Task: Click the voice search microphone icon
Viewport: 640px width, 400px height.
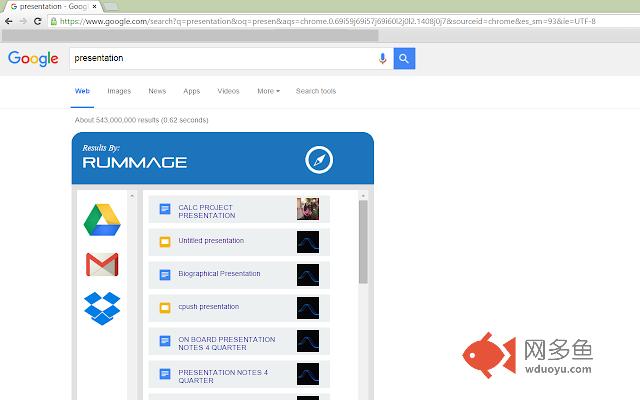Action: coord(382,58)
